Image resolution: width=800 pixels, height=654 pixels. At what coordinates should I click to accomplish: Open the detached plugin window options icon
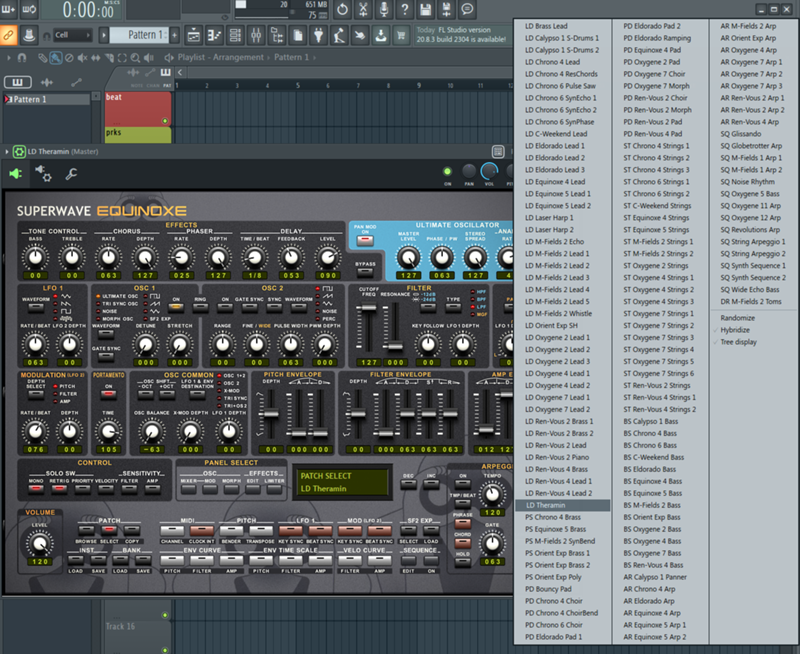point(498,152)
